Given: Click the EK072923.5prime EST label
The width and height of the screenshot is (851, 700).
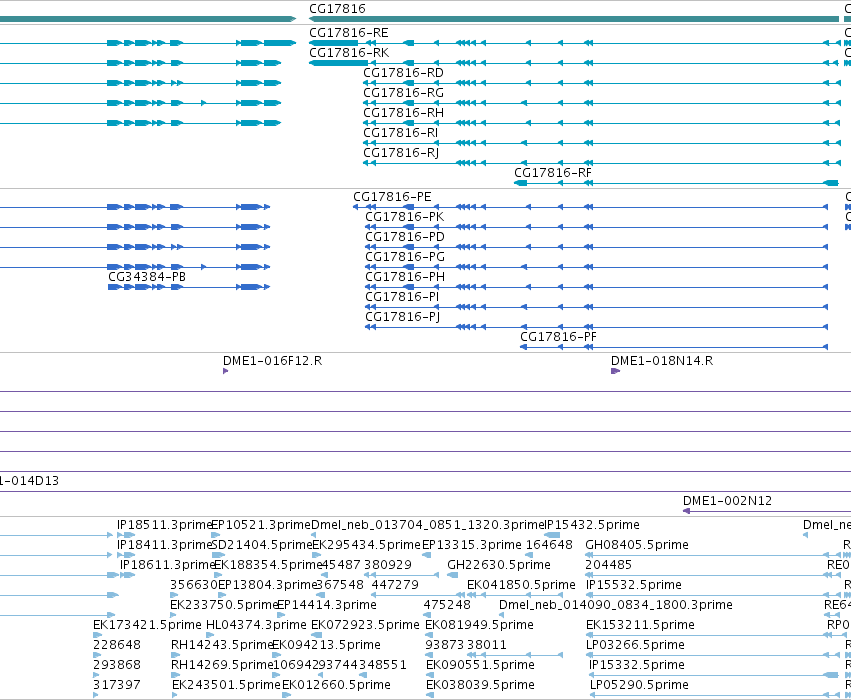Looking at the screenshot, I should tap(365, 625).
